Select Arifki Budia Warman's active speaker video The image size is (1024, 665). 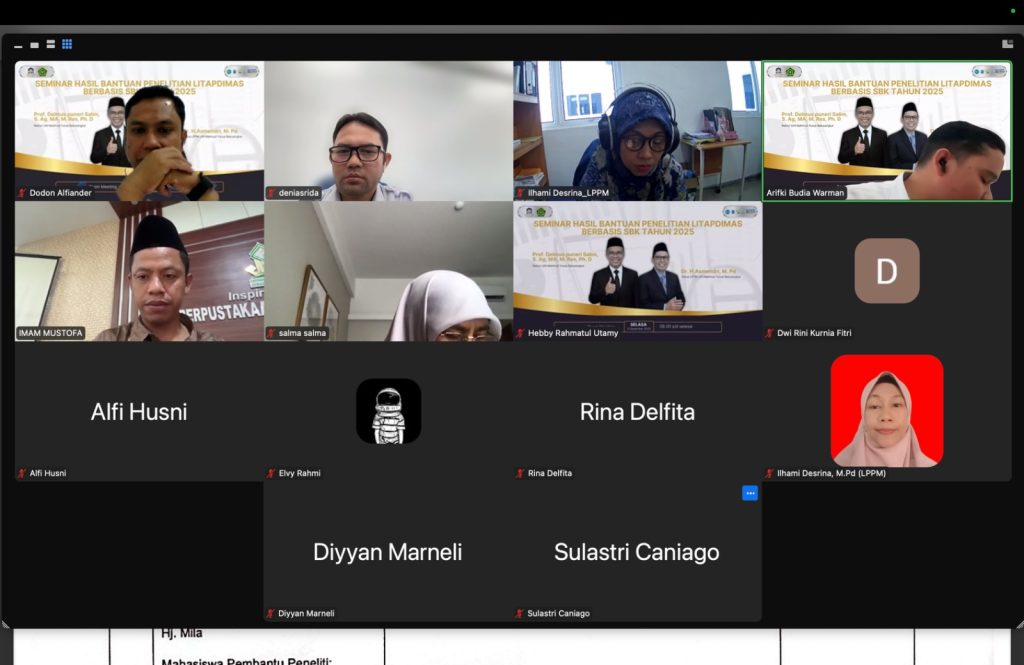click(887, 130)
